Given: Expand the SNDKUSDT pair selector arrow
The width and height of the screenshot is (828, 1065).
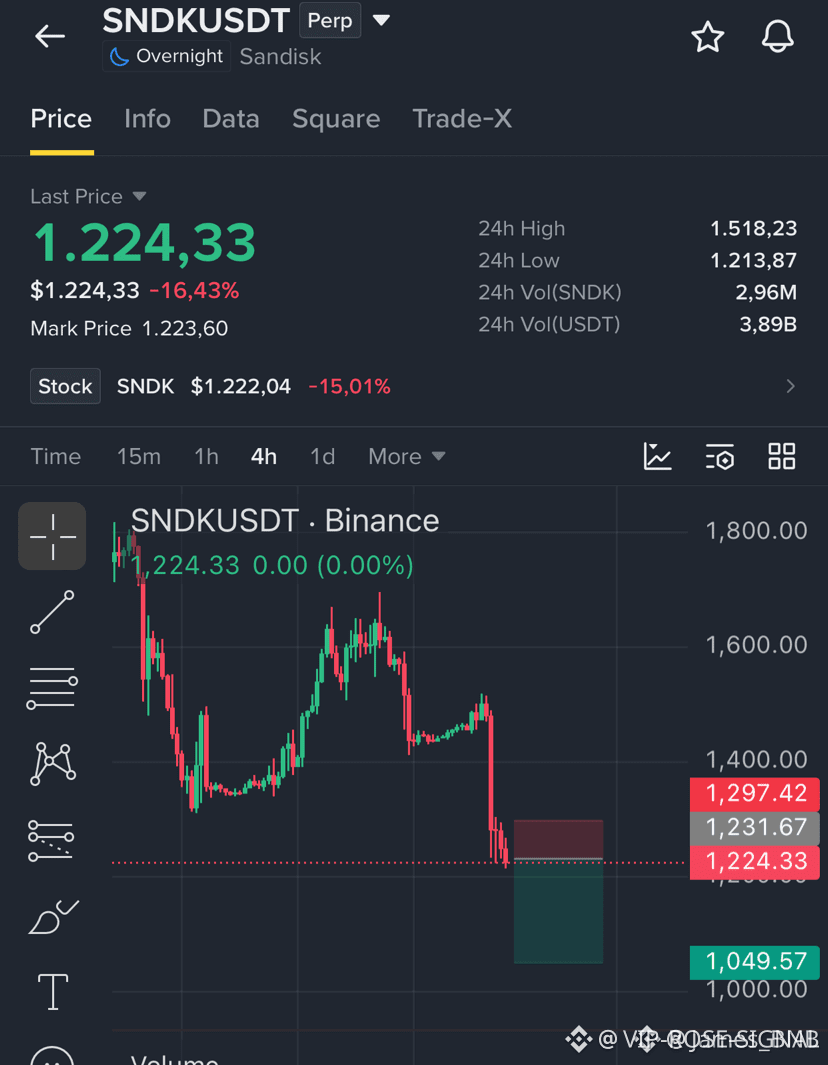Looking at the screenshot, I should [x=382, y=20].
